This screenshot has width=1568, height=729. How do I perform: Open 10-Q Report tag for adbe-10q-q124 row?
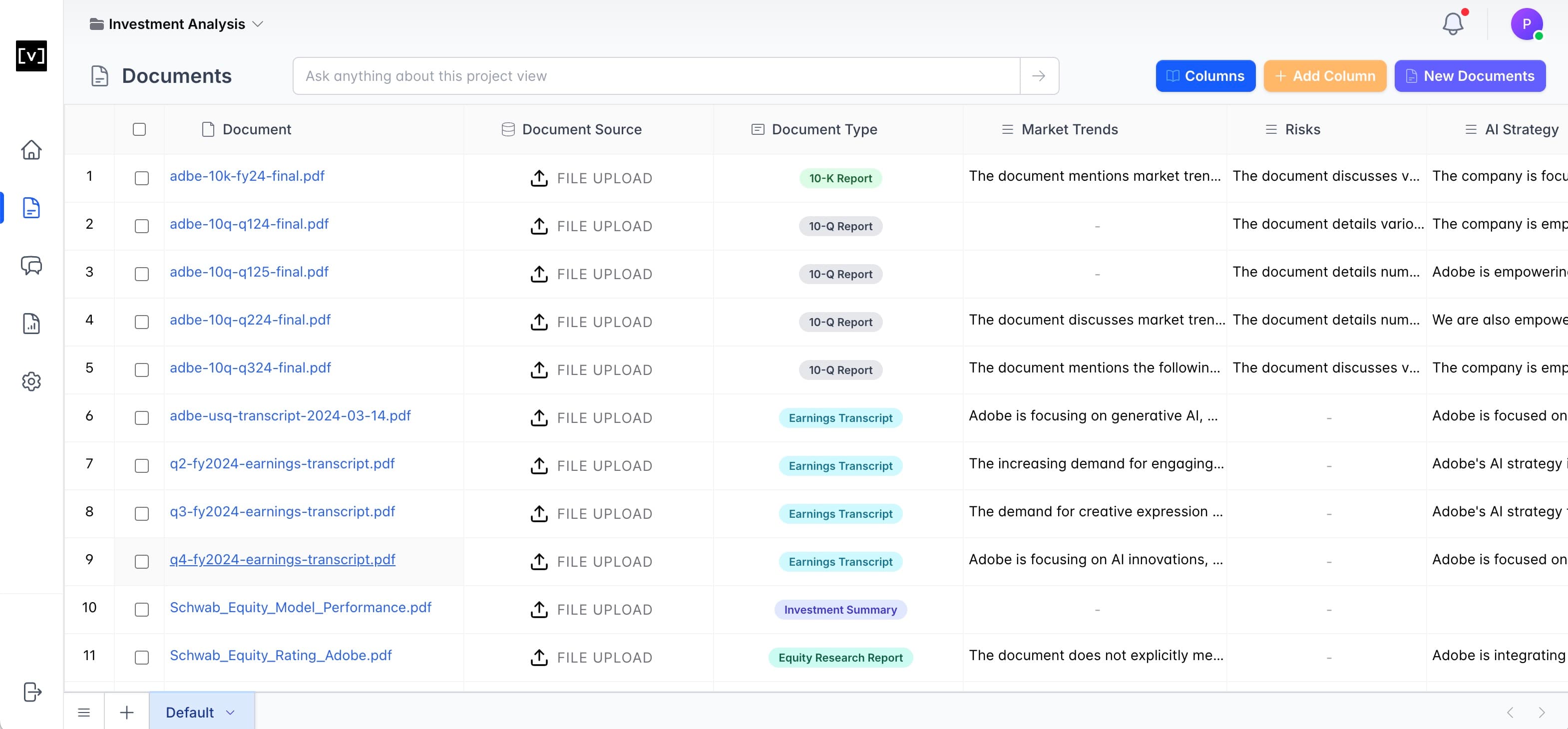point(840,226)
